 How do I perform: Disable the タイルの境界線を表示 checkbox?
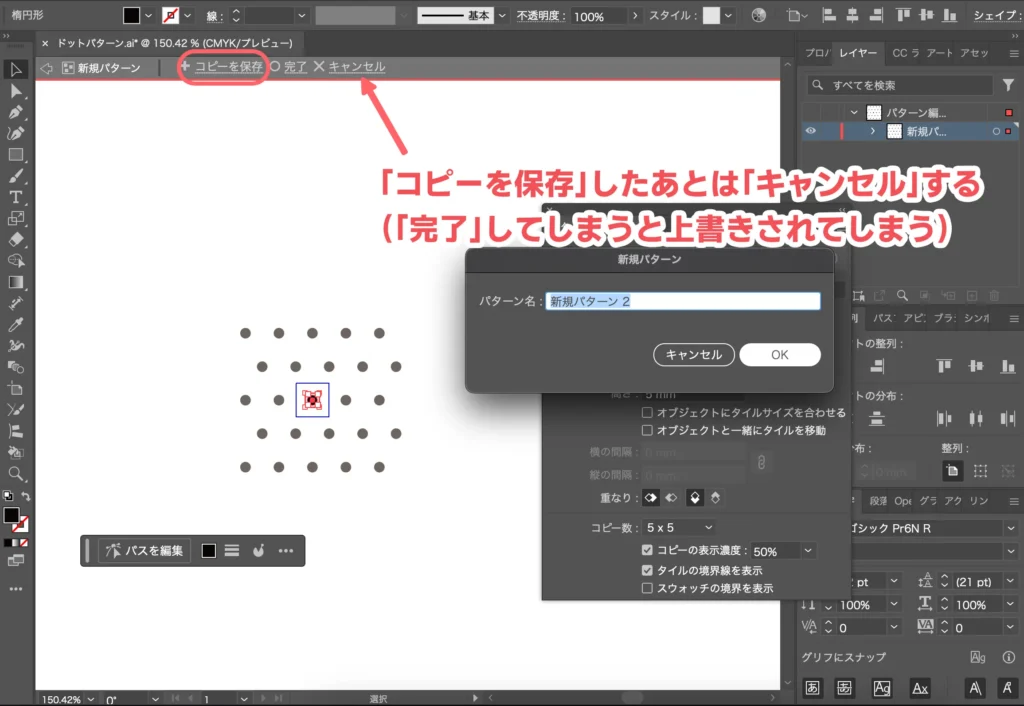tap(647, 571)
